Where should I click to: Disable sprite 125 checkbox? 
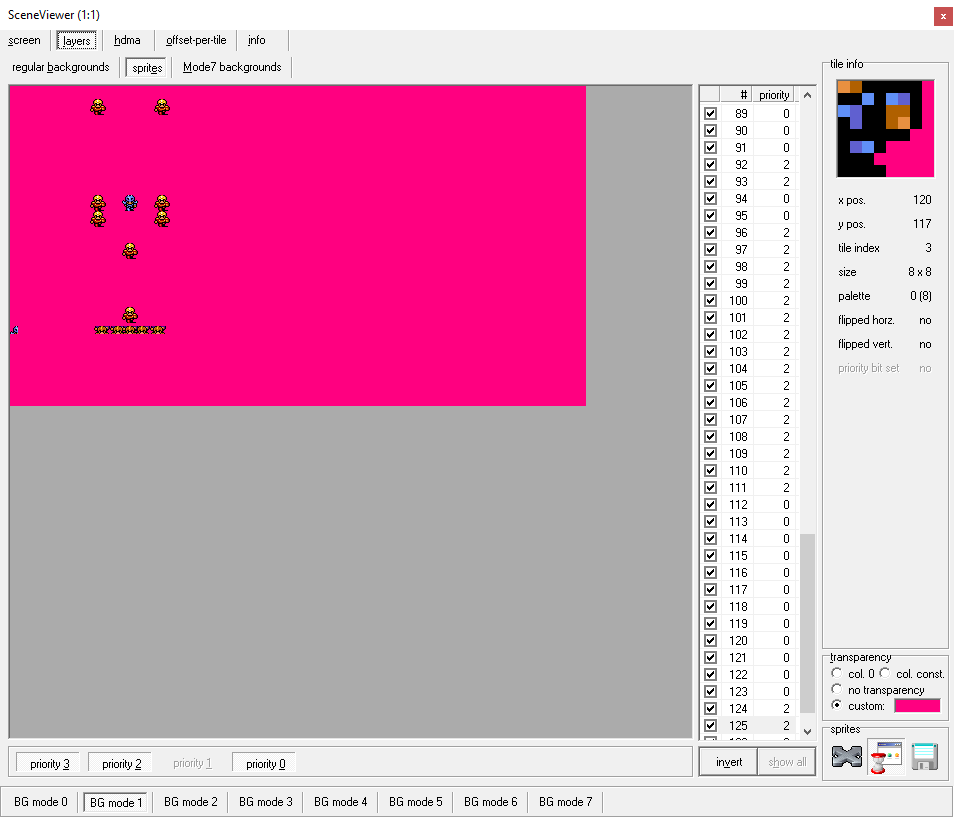[x=711, y=726]
